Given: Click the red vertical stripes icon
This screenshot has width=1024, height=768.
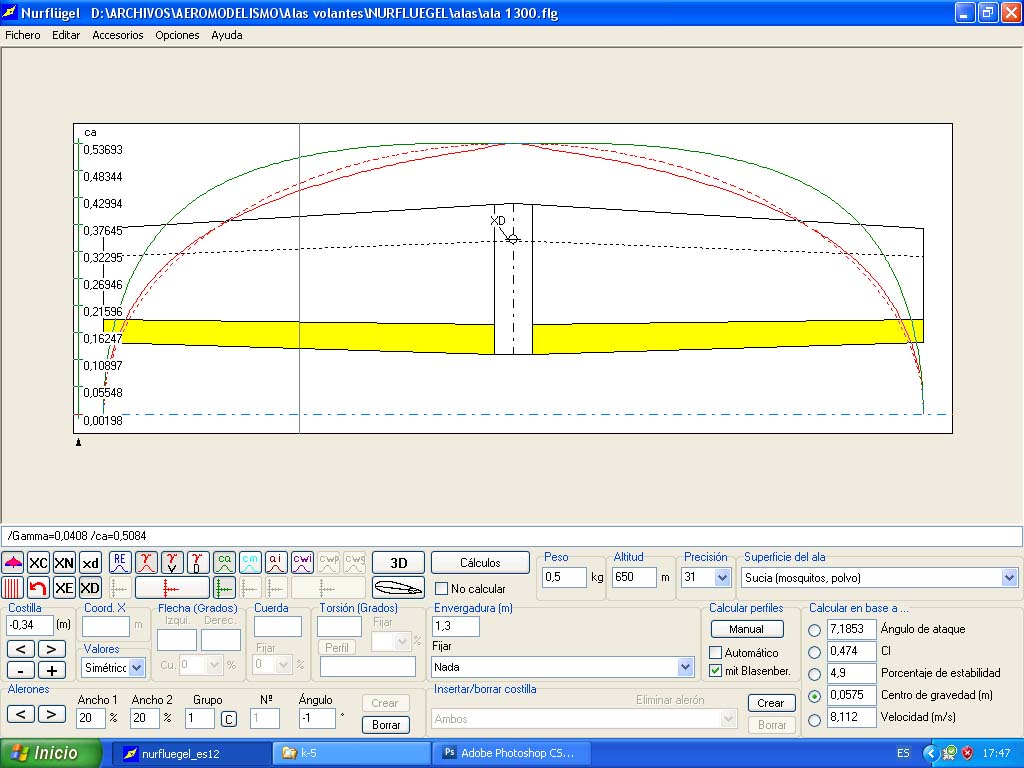Looking at the screenshot, I should 12,588.
